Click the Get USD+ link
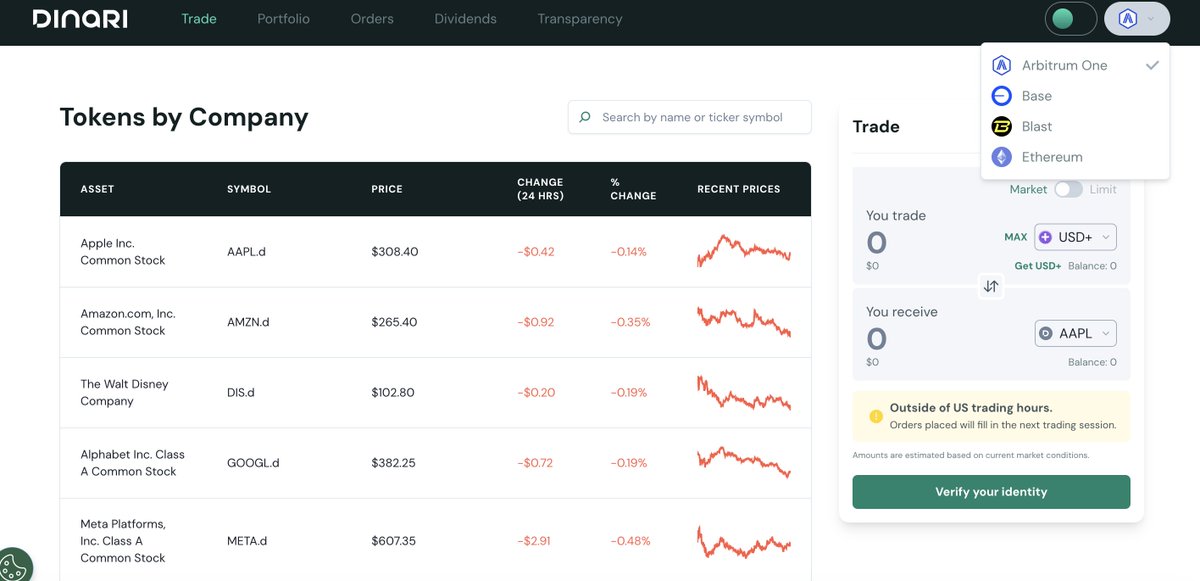1200x581 pixels. point(1038,266)
